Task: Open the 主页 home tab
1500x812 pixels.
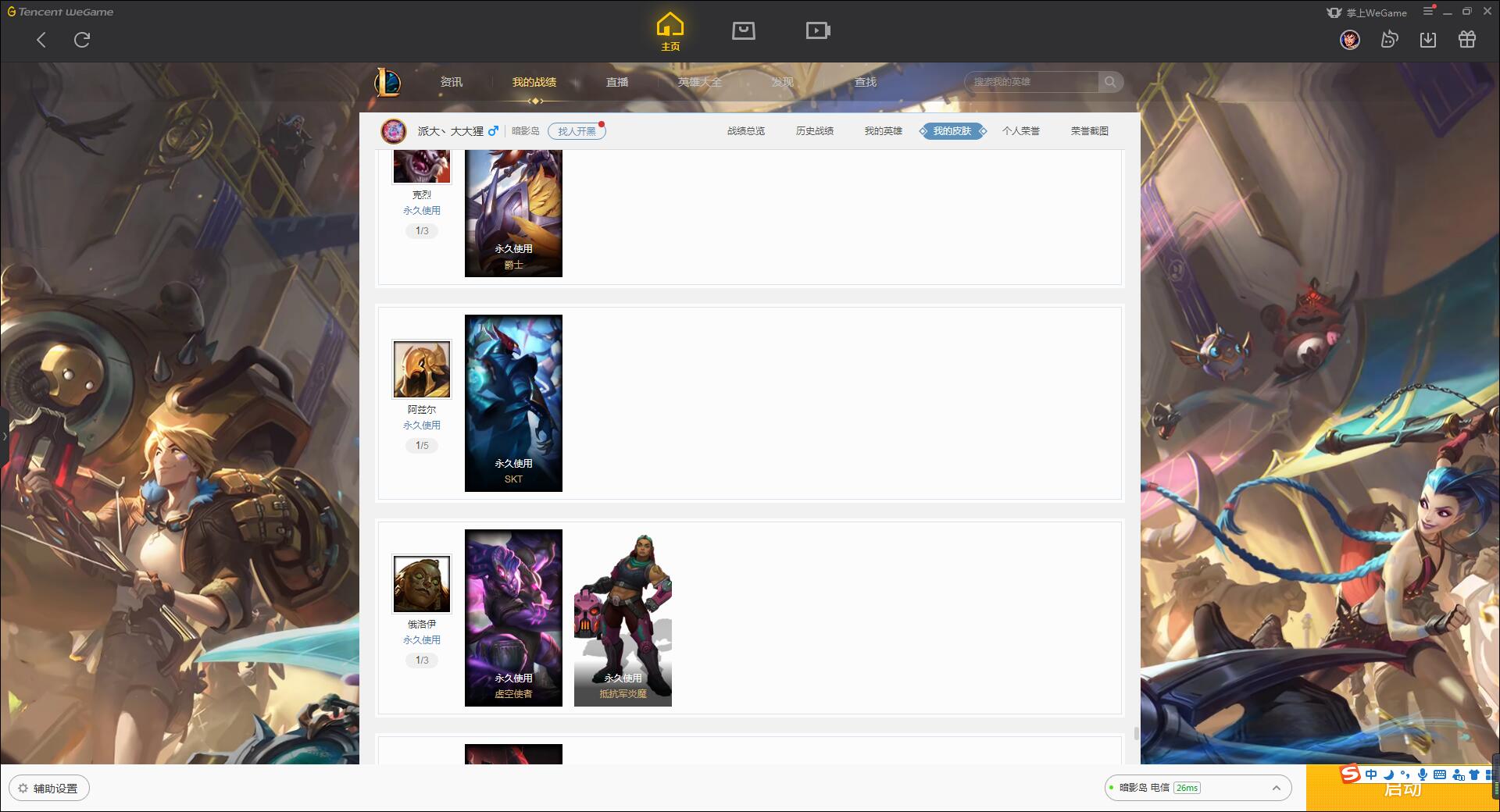Action: pos(670,32)
